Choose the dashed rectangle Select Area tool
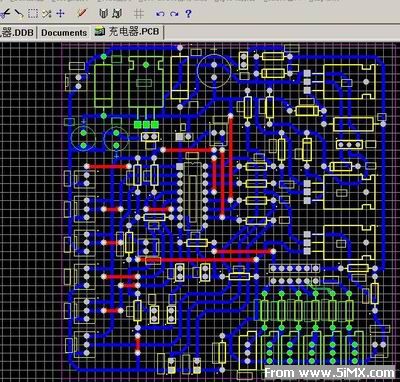 (32, 14)
